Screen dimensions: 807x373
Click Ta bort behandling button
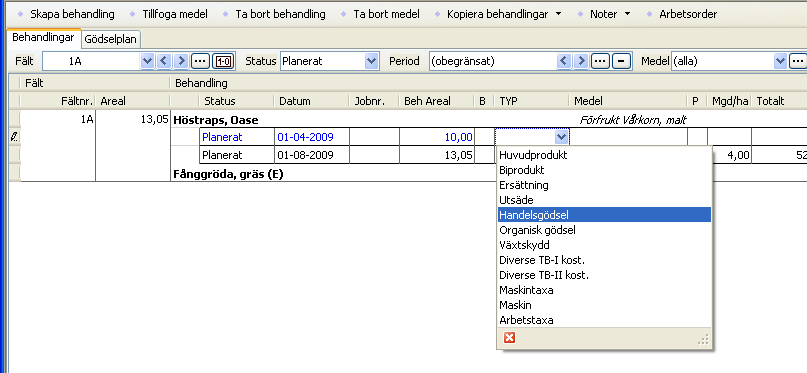274,14
